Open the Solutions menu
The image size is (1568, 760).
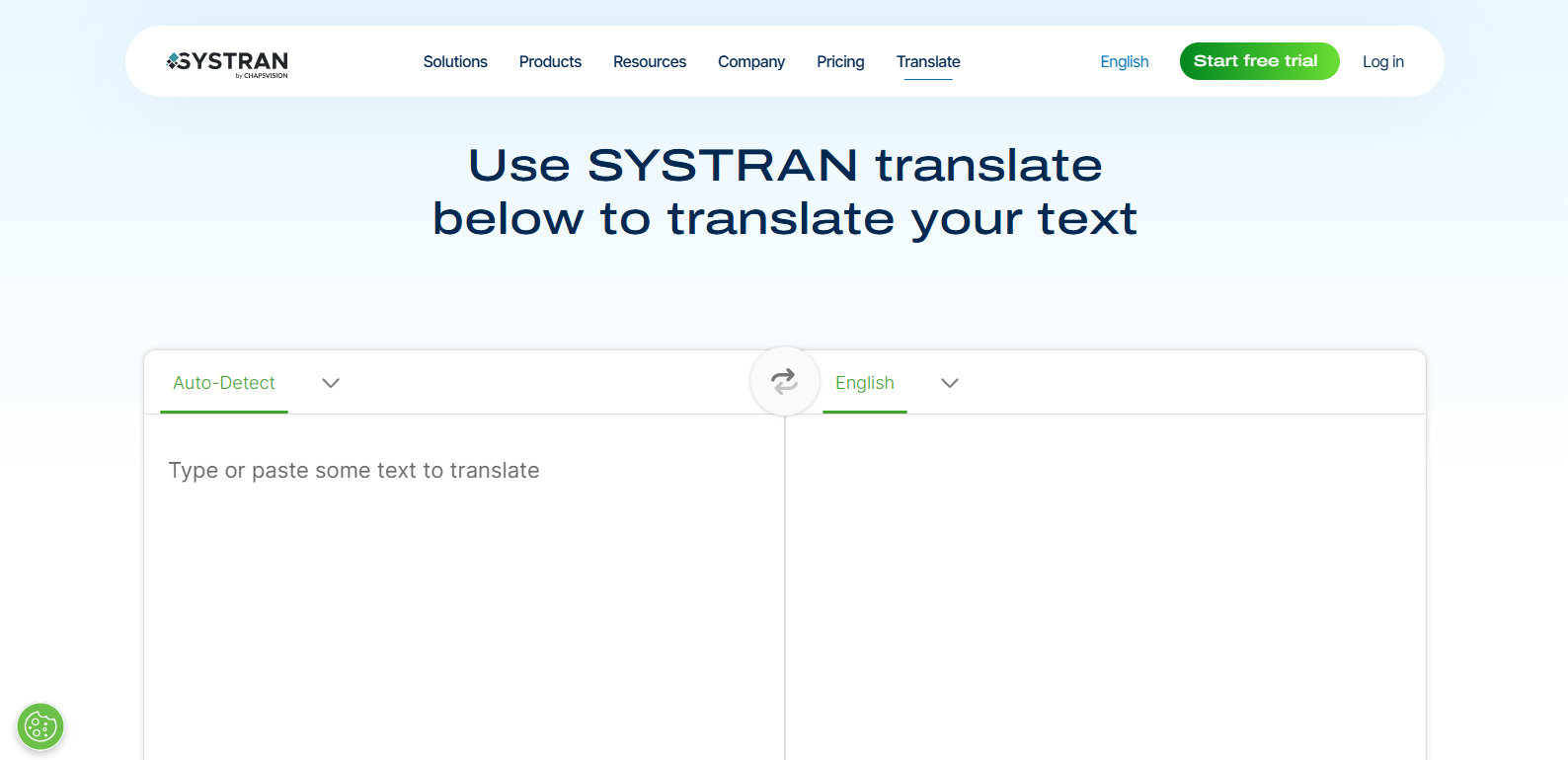(x=455, y=61)
